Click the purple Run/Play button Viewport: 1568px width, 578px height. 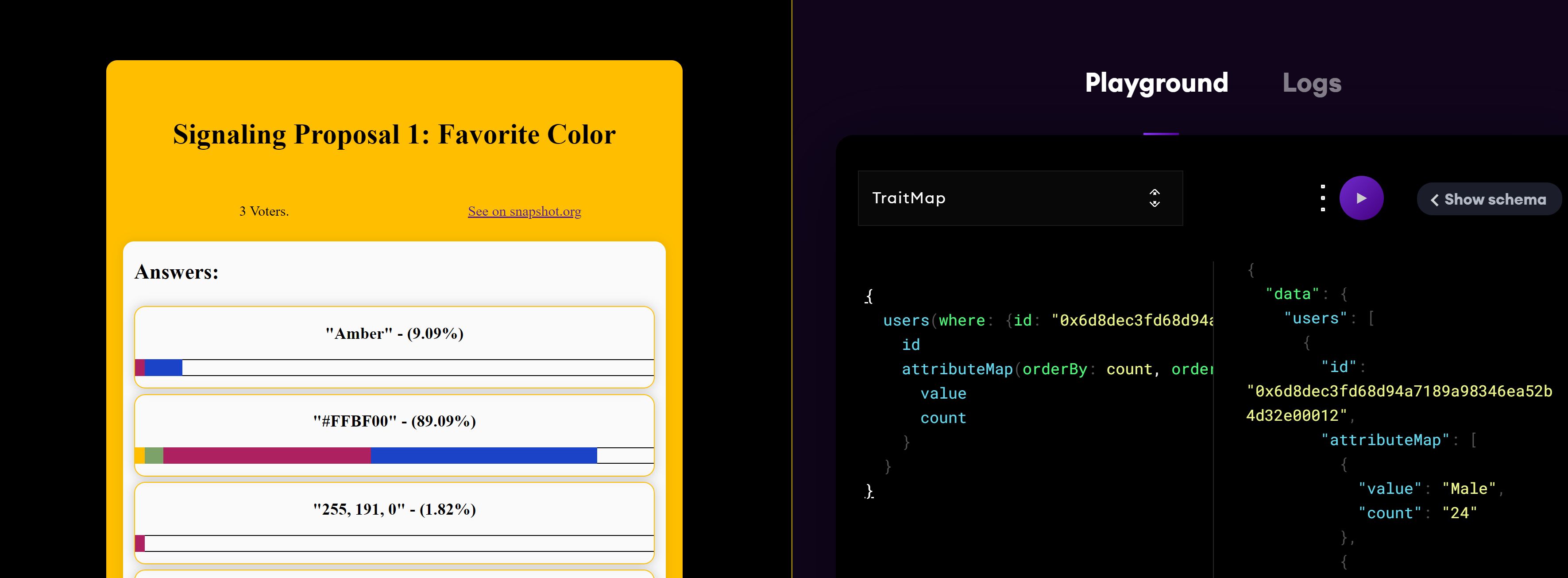(1362, 199)
